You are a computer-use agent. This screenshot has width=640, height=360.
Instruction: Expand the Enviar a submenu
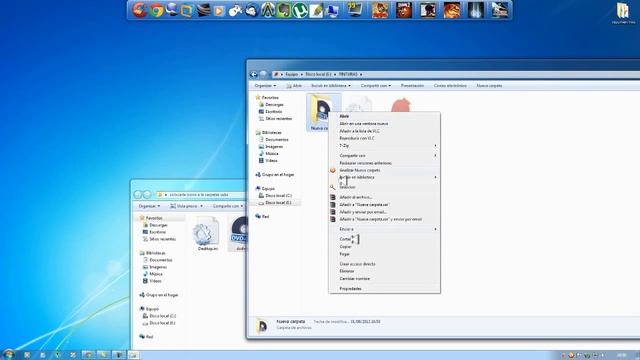point(384,229)
